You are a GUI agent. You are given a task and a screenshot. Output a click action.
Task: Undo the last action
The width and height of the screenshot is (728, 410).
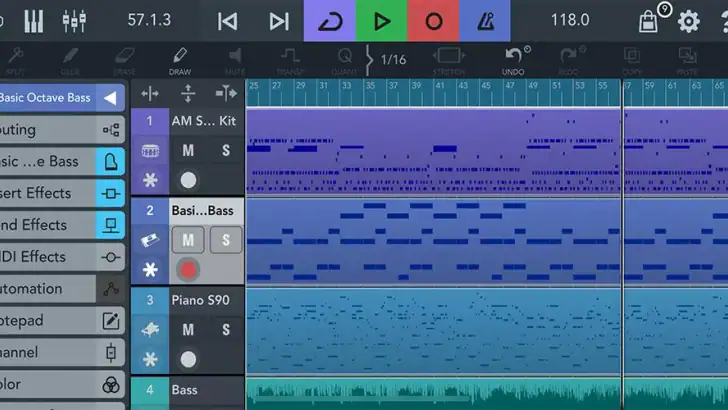(513, 61)
